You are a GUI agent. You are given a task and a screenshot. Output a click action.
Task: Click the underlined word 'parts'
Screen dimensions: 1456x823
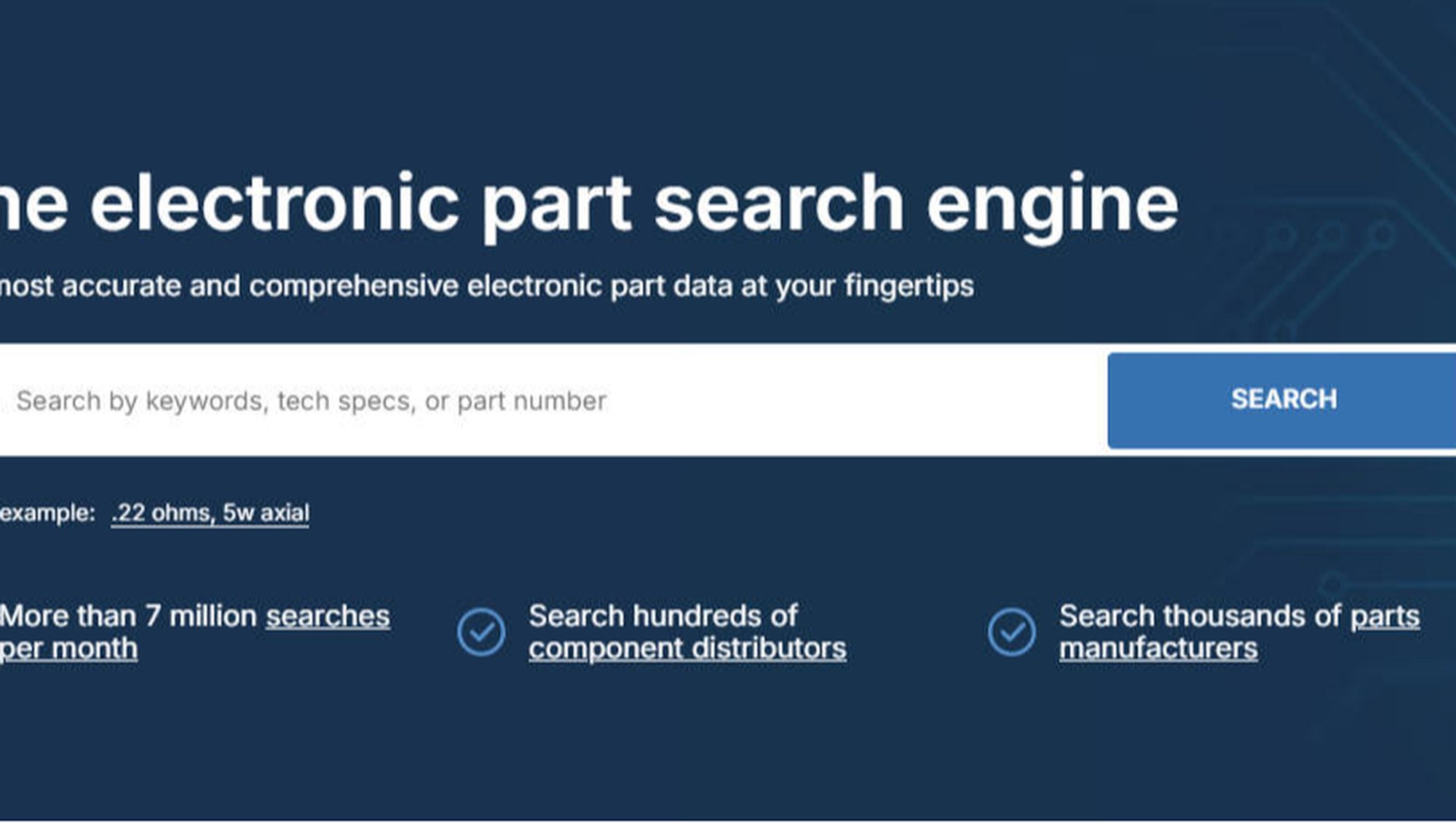tap(1385, 616)
